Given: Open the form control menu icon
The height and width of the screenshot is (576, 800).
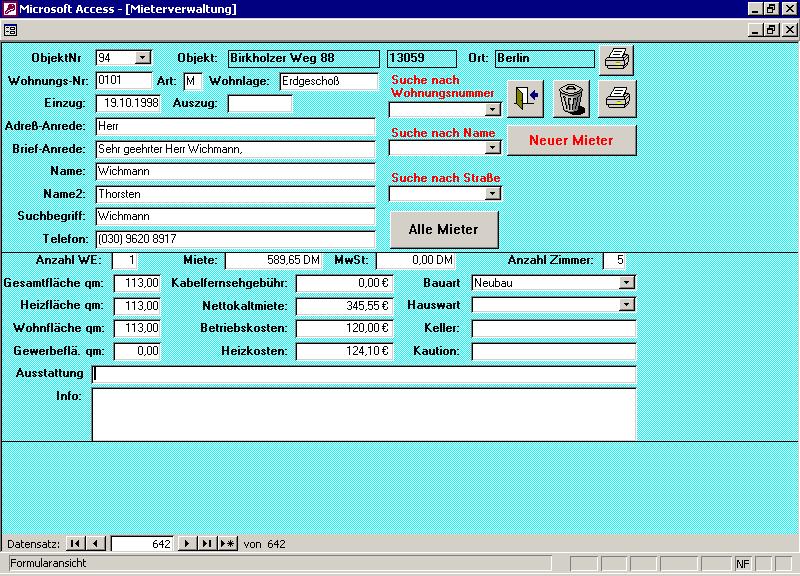Looking at the screenshot, I should coord(10,30).
